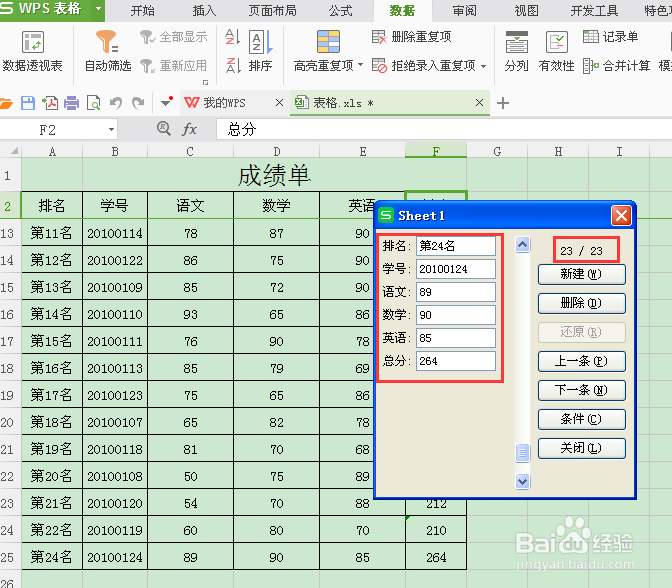Sort ascending A to Z icon
Viewport: 672px width, 588px height.
232,37
